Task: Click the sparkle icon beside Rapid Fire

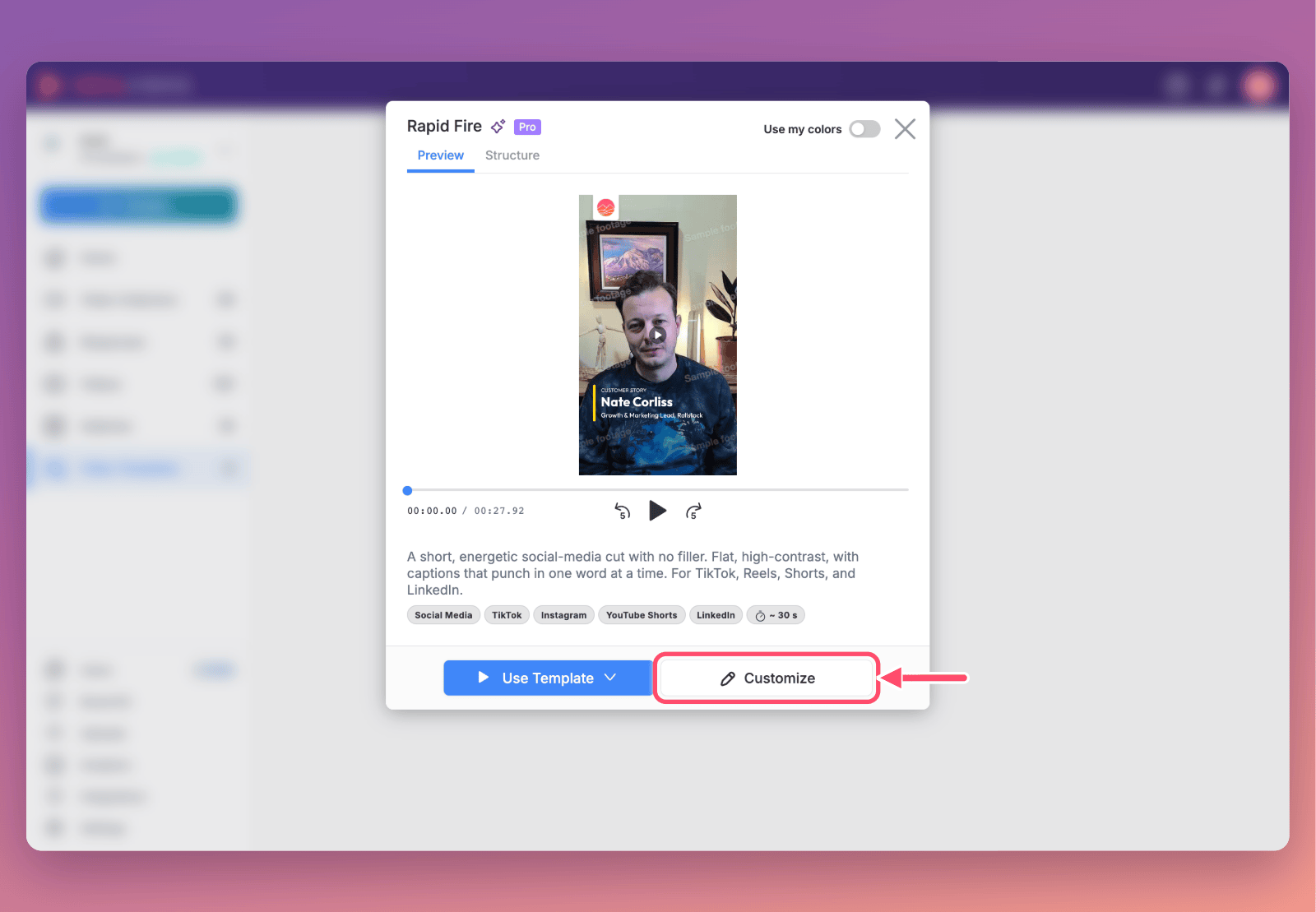Action: [498, 127]
